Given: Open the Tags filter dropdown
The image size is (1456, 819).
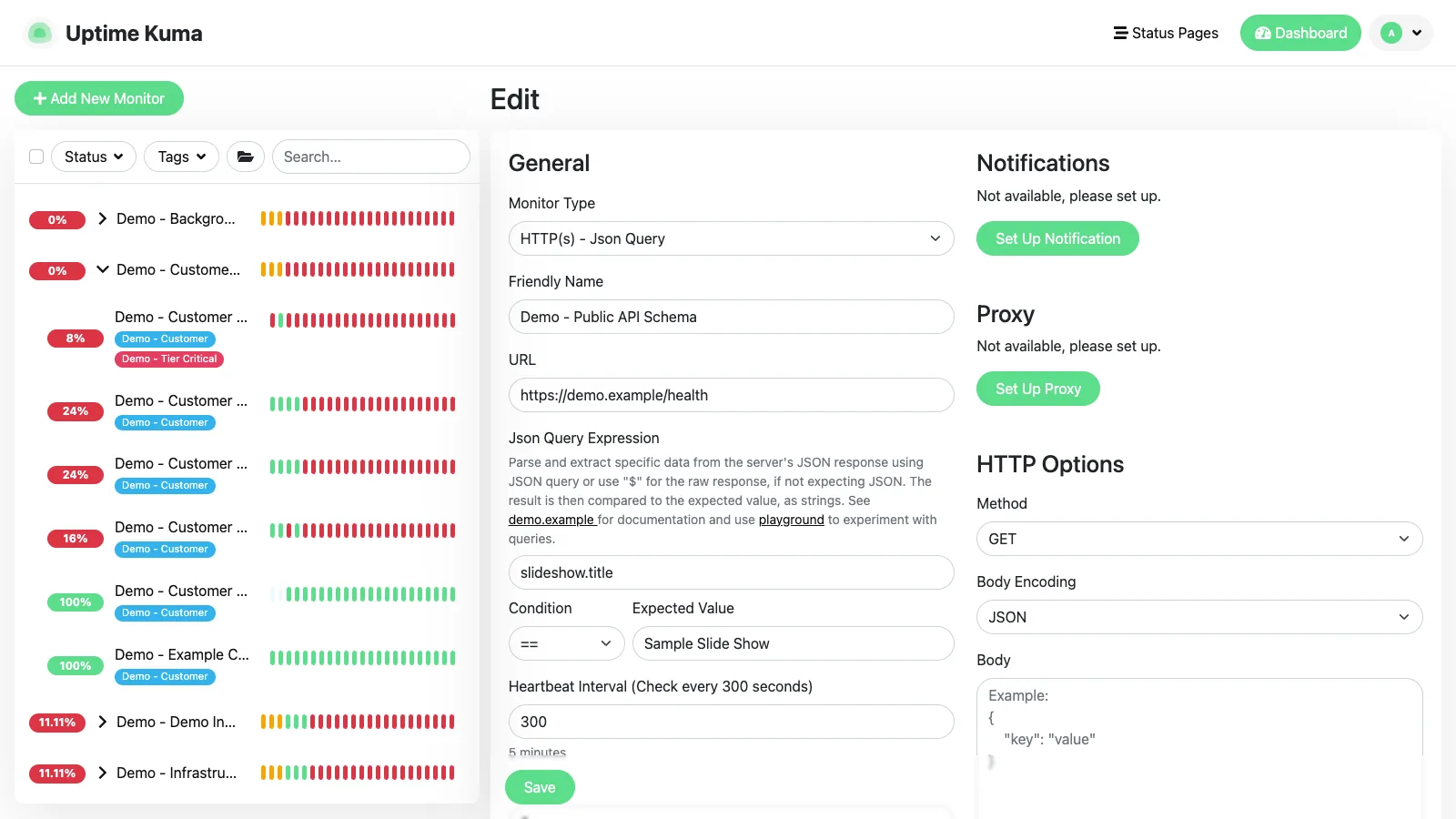Looking at the screenshot, I should tap(182, 157).
